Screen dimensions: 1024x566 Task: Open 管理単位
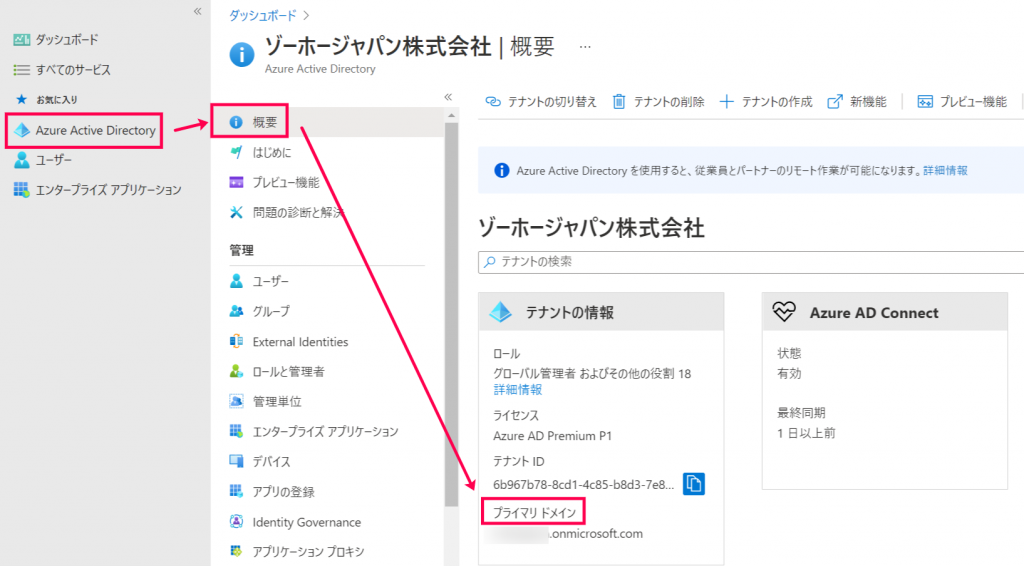pyautogui.click(x=277, y=402)
